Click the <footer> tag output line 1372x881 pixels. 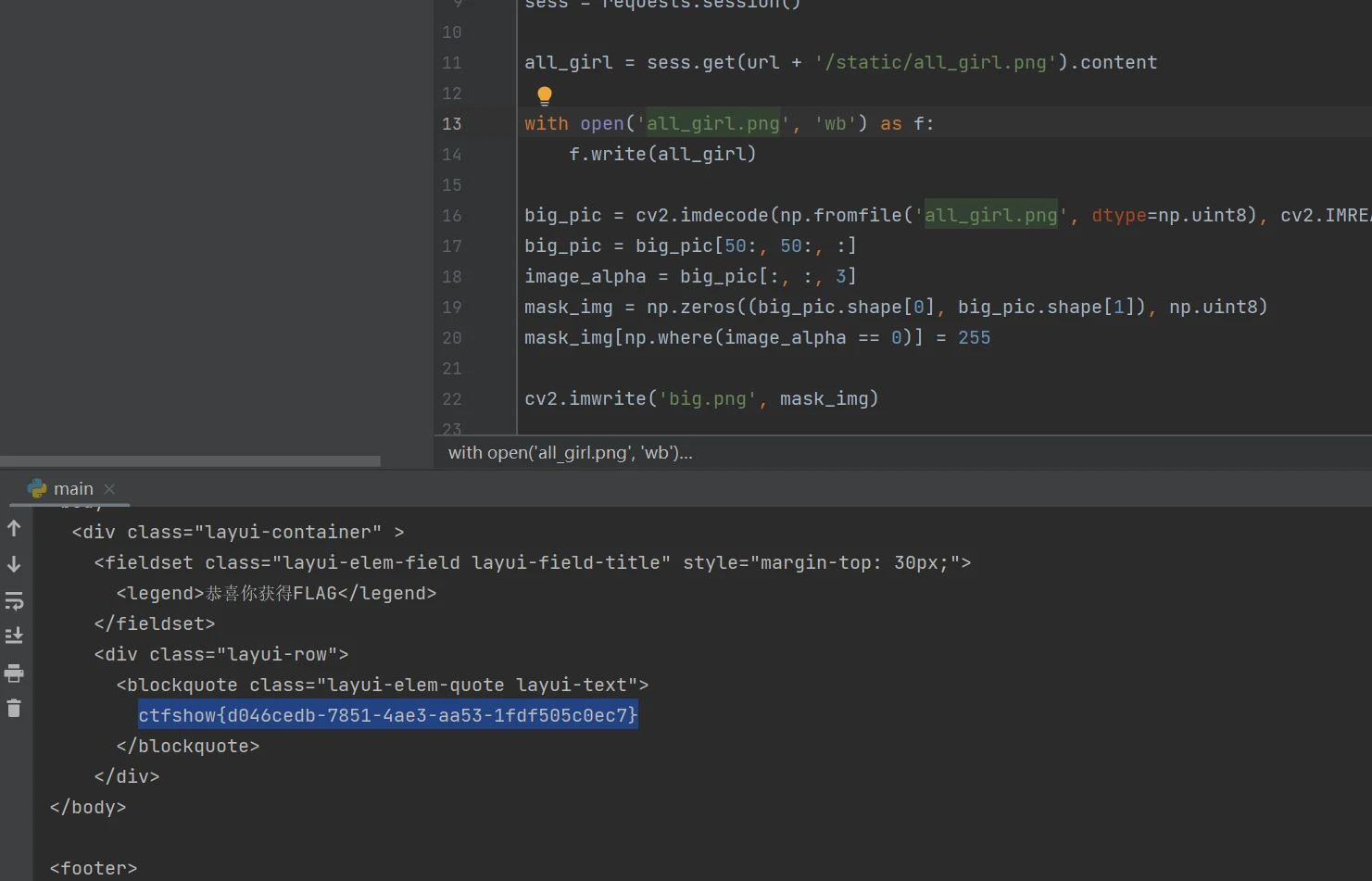click(94, 868)
